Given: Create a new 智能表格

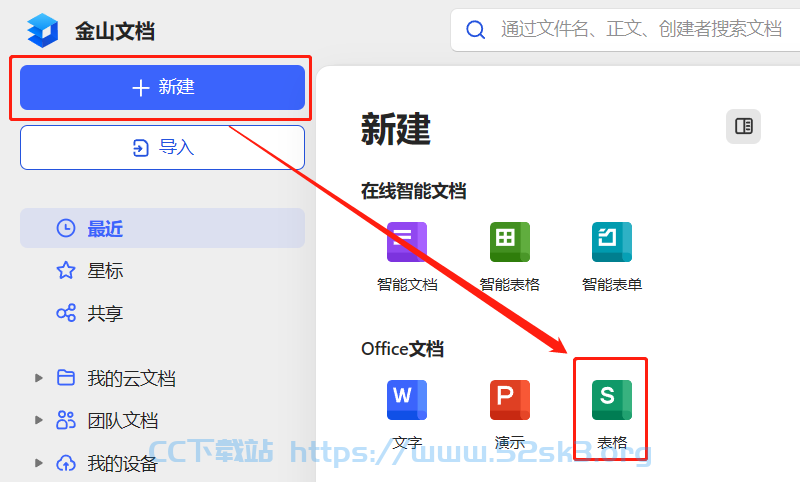Looking at the screenshot, I should [x=510, y=242].
